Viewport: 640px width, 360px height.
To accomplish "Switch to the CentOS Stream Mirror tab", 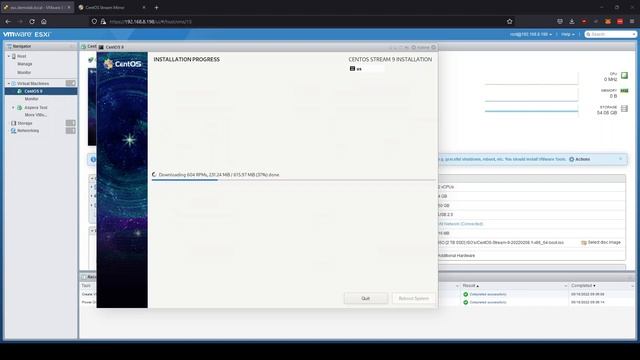I will pyautogui.click(x=105, y=7).
